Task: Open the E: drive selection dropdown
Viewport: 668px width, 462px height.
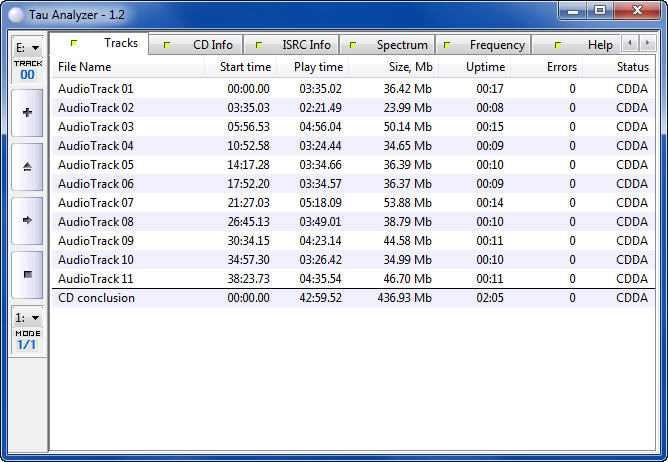Action: [27, 48]
